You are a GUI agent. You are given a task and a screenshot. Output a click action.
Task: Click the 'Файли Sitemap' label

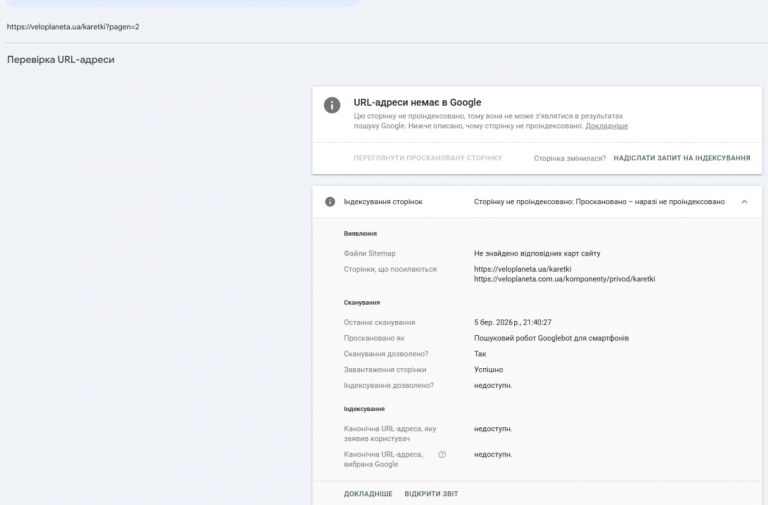(369, 253)
